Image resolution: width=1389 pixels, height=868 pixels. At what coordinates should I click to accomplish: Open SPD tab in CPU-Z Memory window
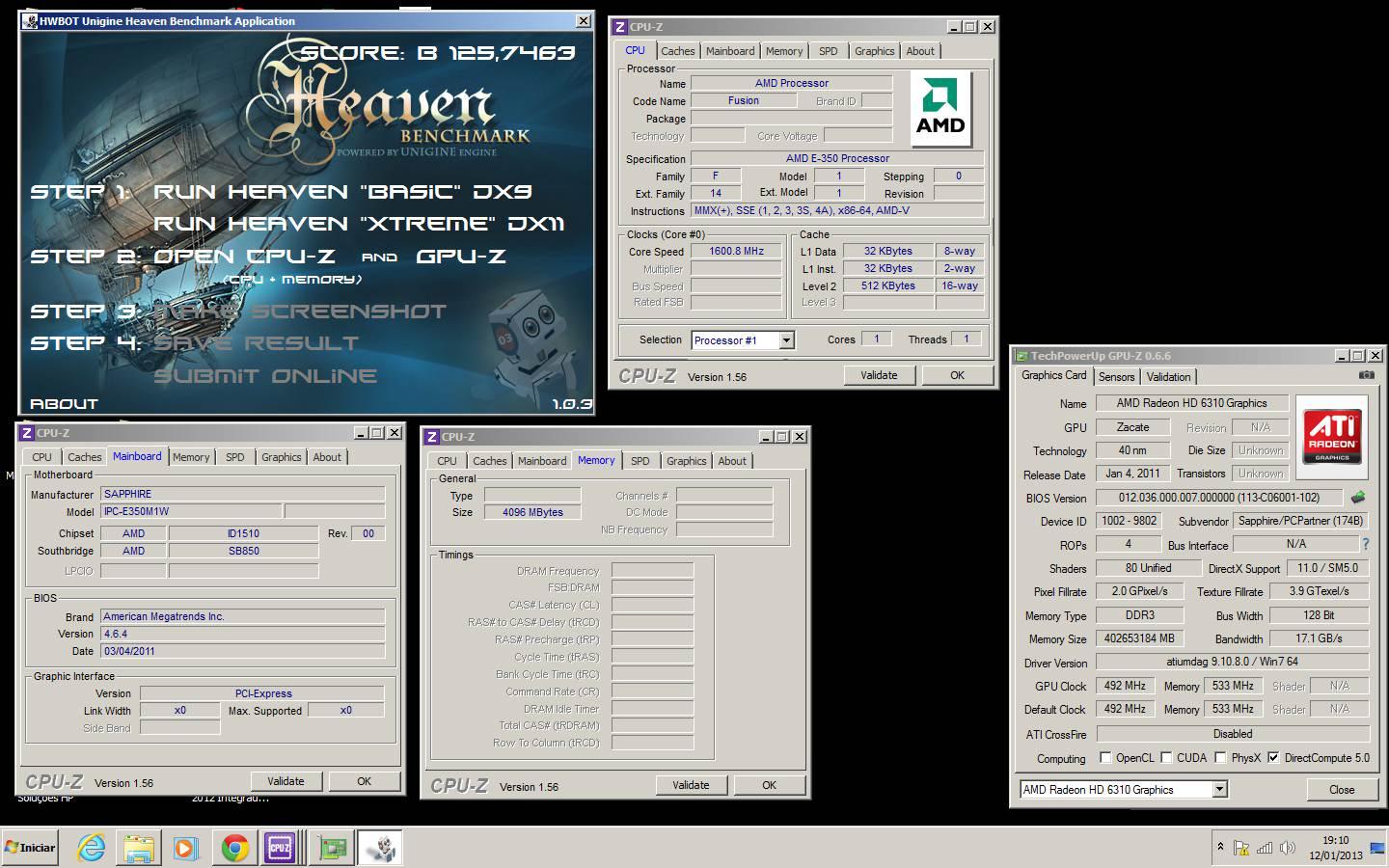point(640,461)
